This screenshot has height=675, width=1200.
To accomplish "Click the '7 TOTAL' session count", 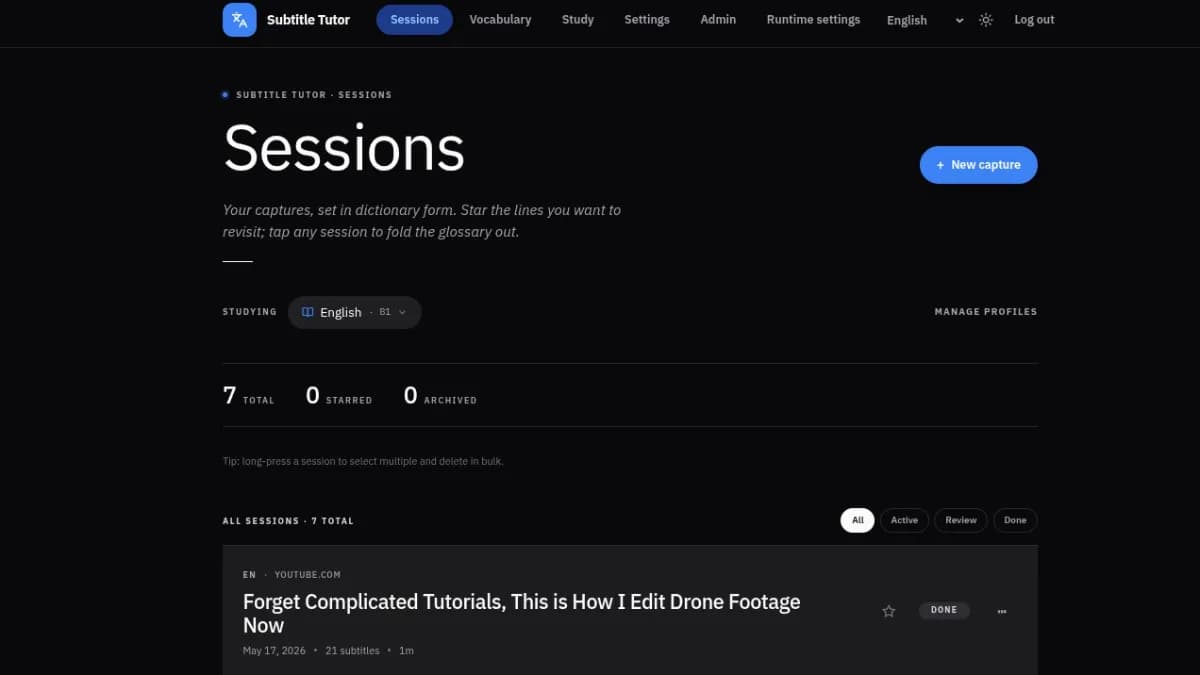I will (248, 396).
